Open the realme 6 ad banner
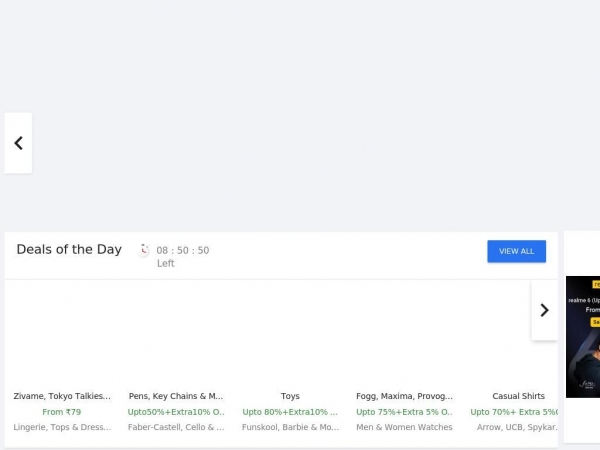Image resolution: width=600 pixels, height=450 pixels. coord(583,337)
